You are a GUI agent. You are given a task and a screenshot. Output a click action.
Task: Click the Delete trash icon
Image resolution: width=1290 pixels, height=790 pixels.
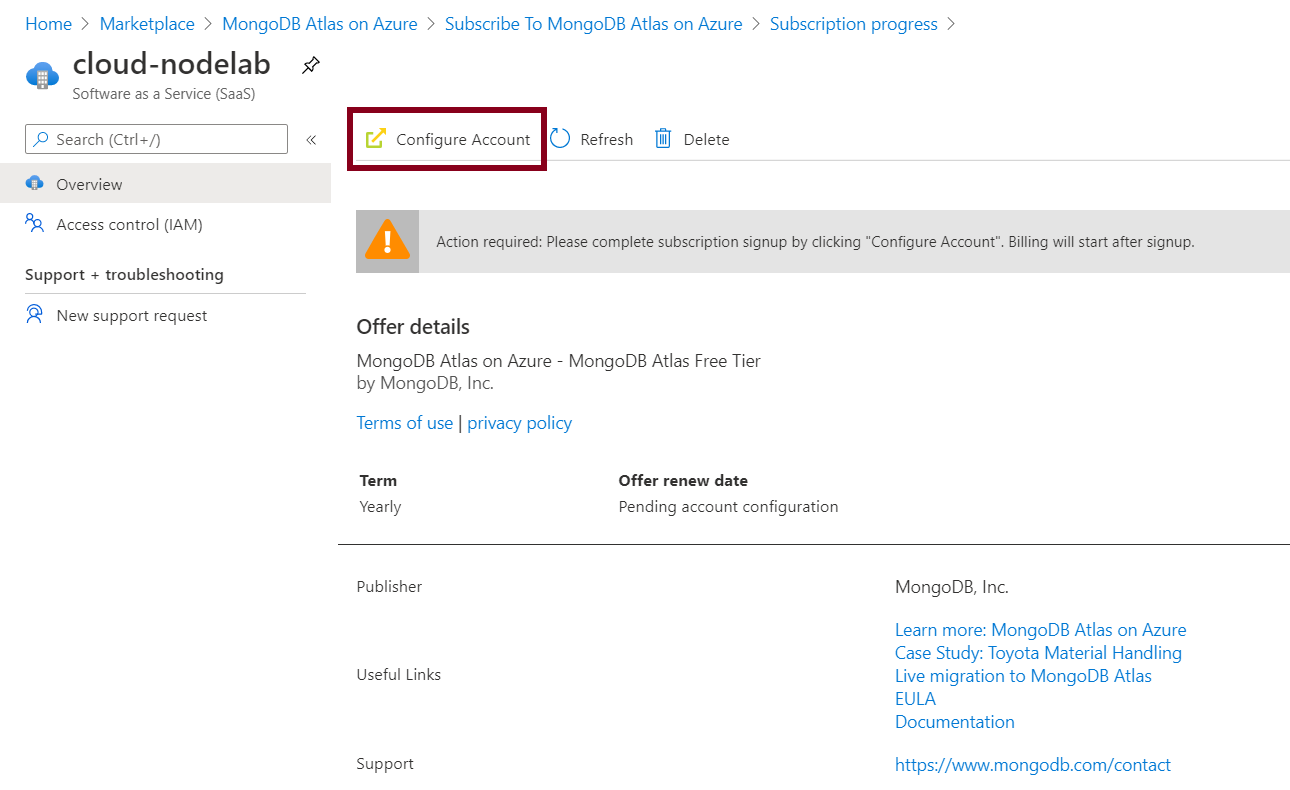tap(662, 138)
